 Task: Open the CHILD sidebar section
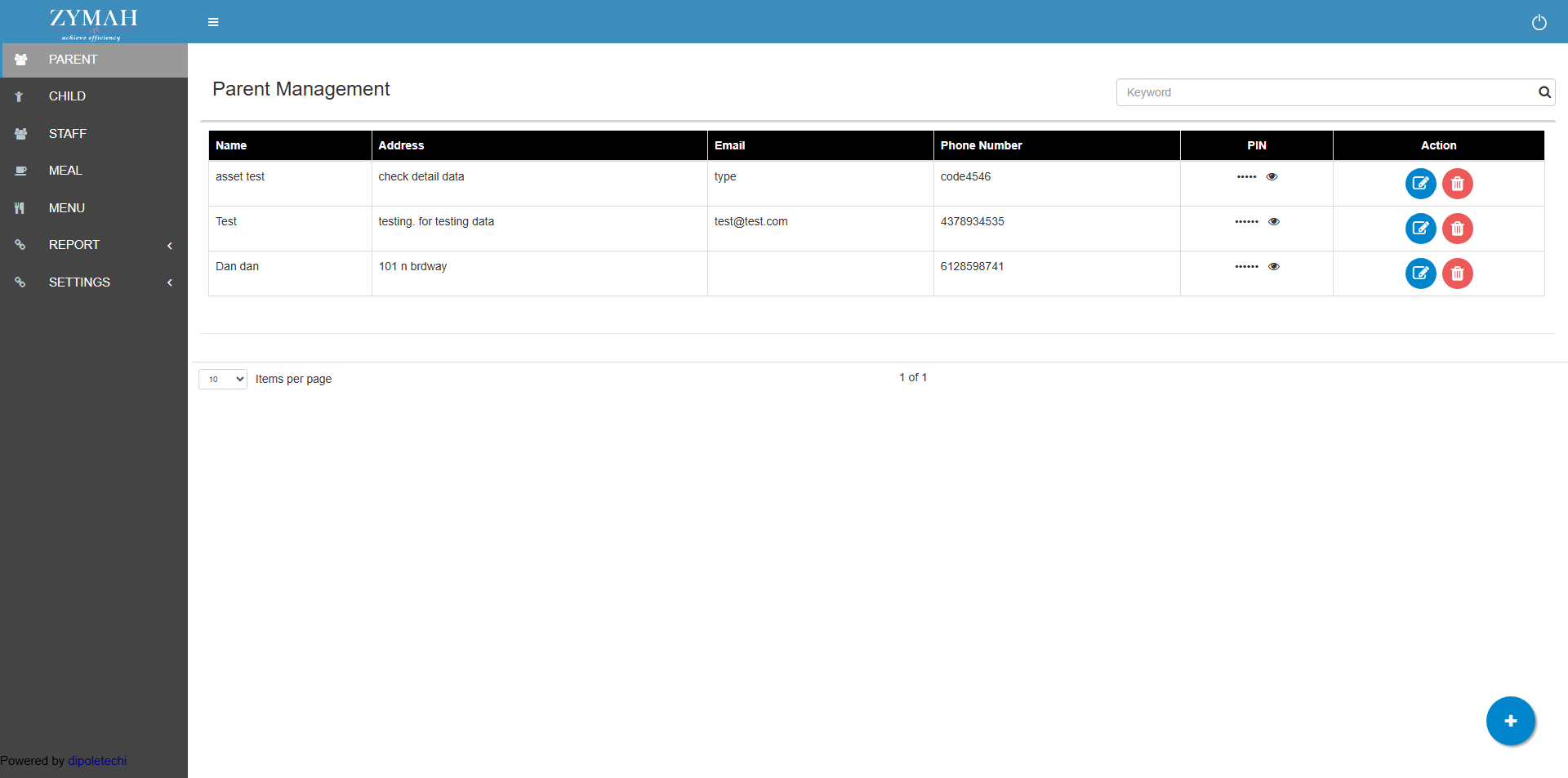pos(67,96)
